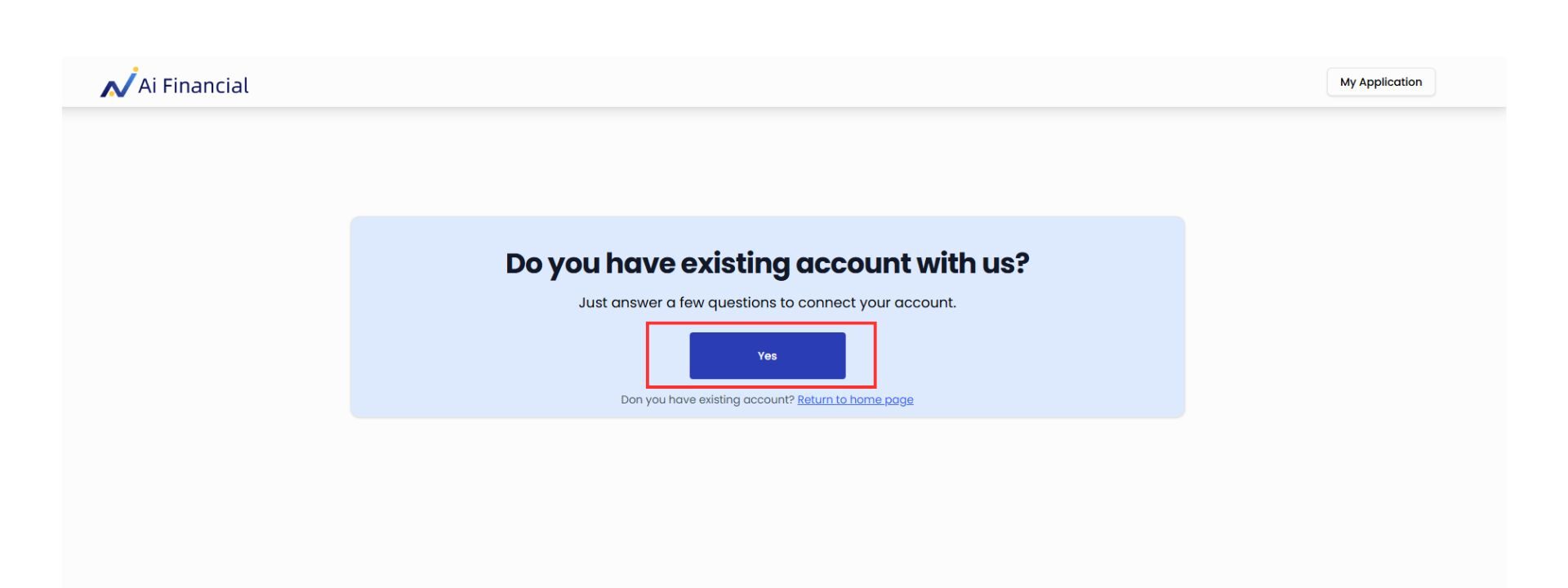Click the light blue card background right of Yes
The image size is (1568, 588).
pyautogui.click(x=1029, y=355)
